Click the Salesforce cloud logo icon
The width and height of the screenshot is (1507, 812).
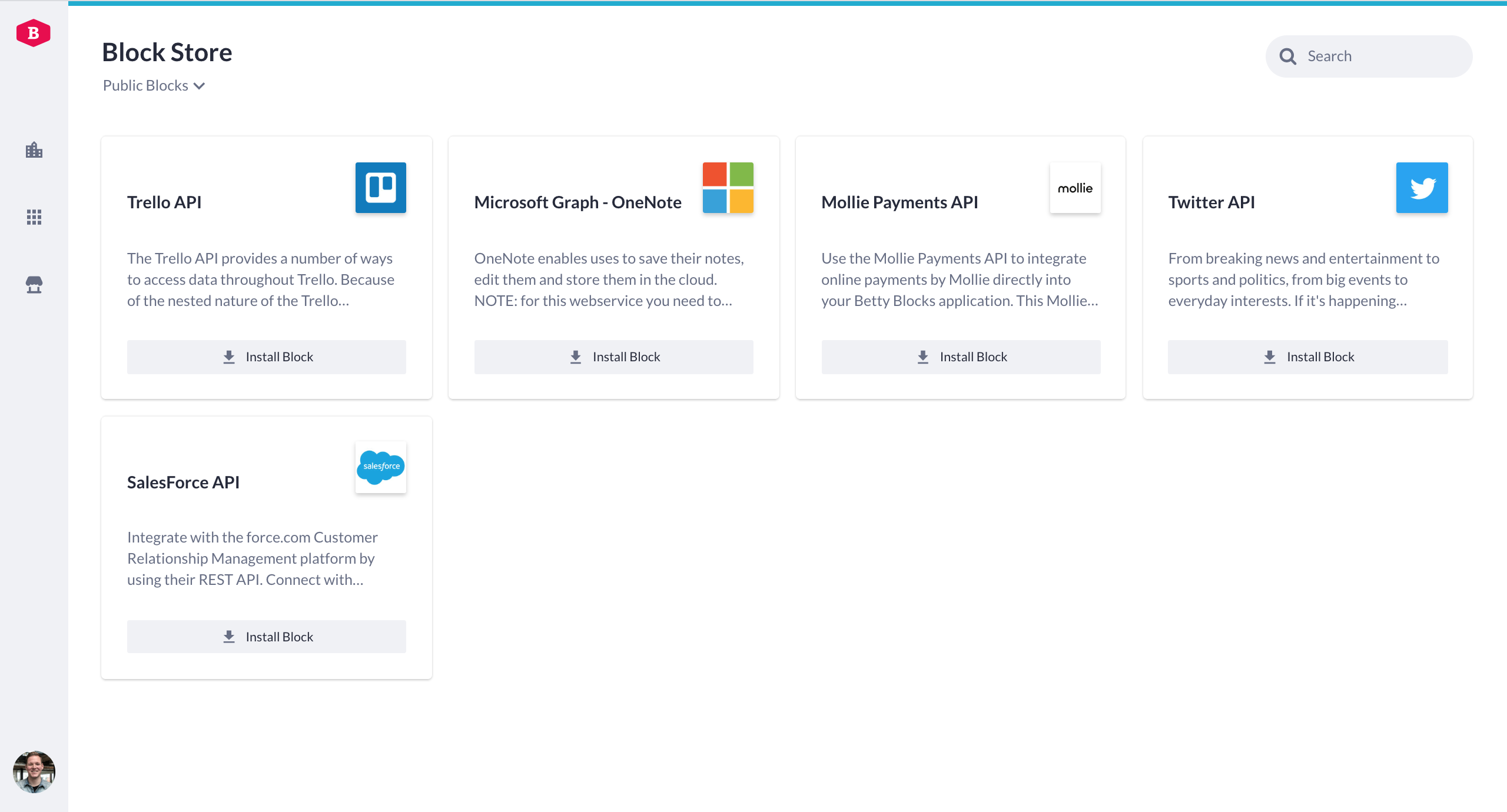point(381,467)
